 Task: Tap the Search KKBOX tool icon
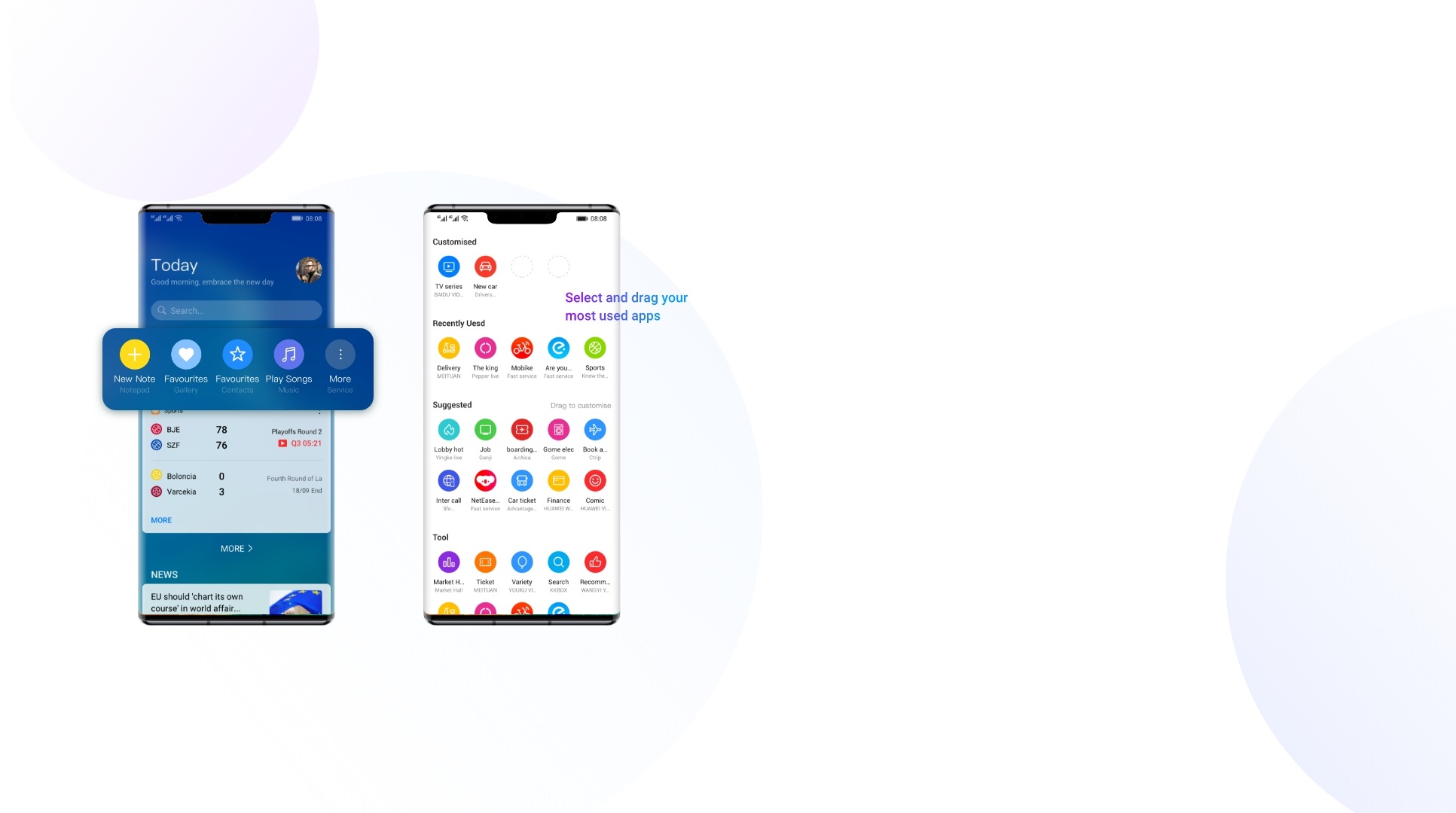(558, 561)
